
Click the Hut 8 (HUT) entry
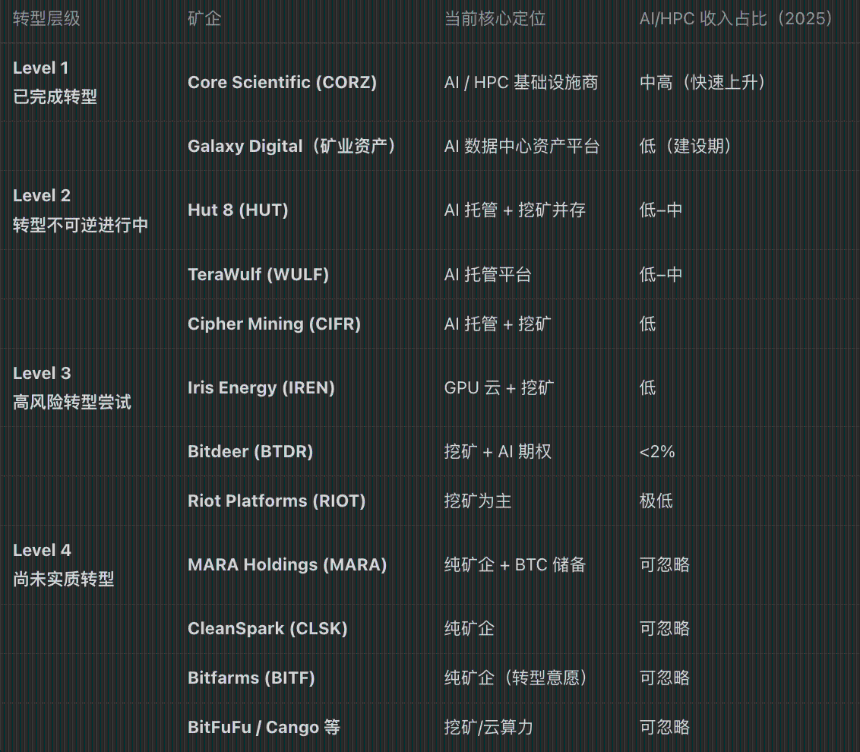click(x=237, y=210)
